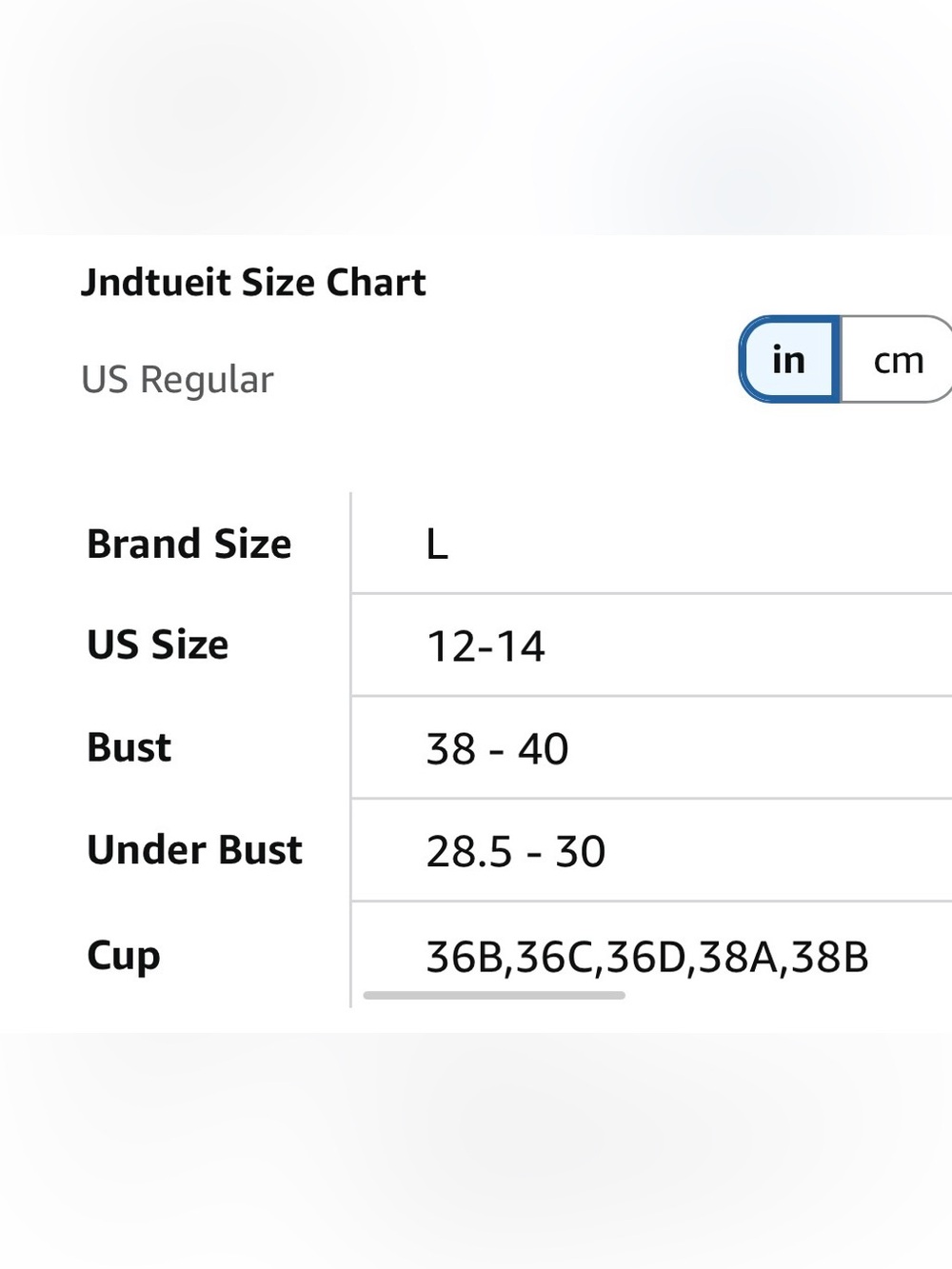Switch units to cm
Image resolution: width=952 pixels, height=1269 pixels.
tap(897, 360)
